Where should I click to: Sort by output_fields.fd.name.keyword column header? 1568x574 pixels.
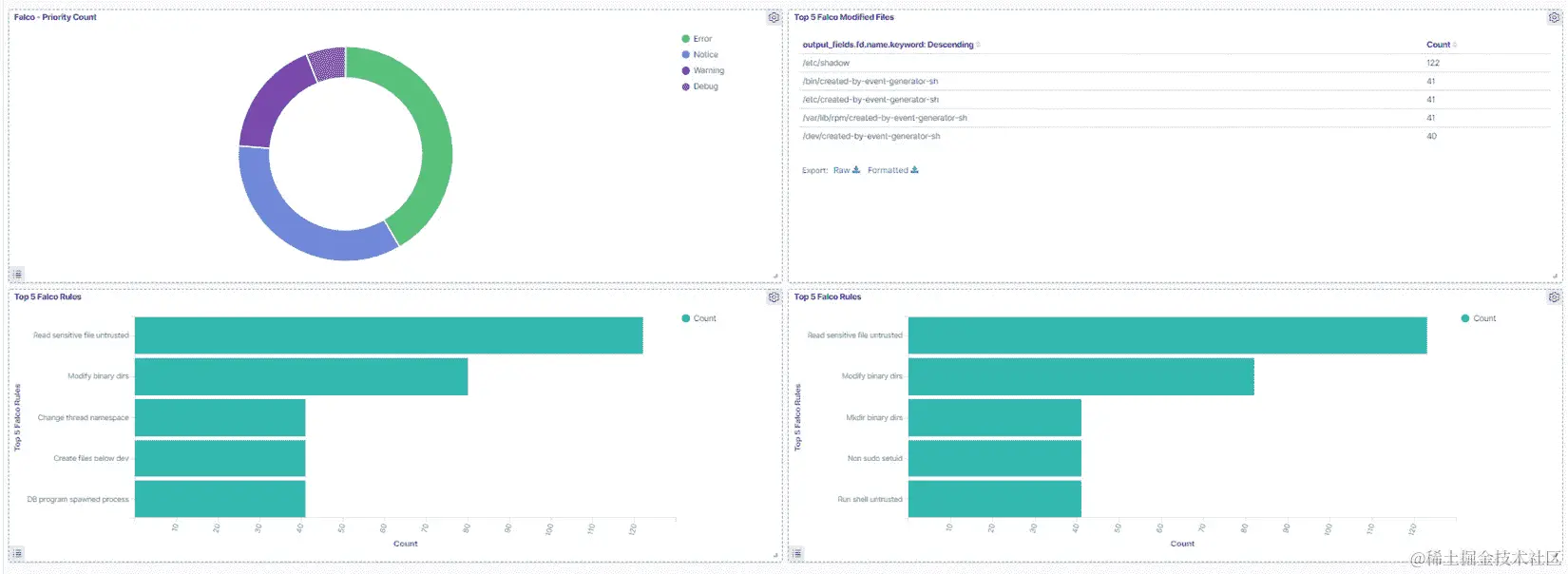[x=890, y=45]
